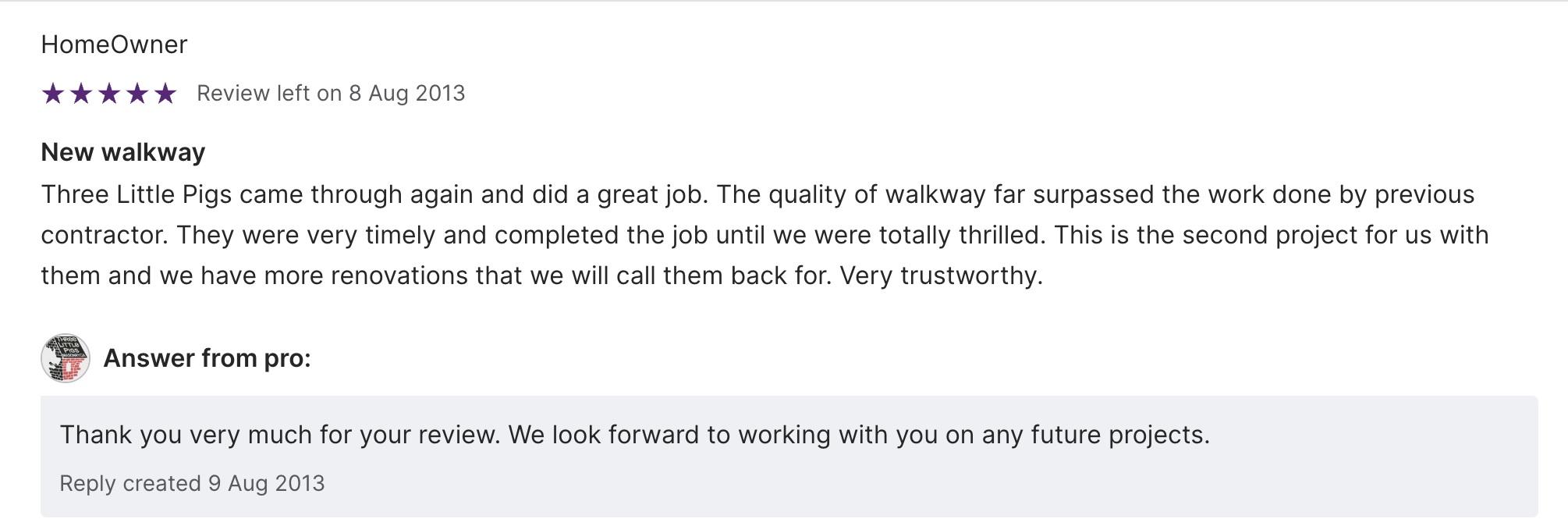Click the second purple rating star

click(x=81, y=94)
